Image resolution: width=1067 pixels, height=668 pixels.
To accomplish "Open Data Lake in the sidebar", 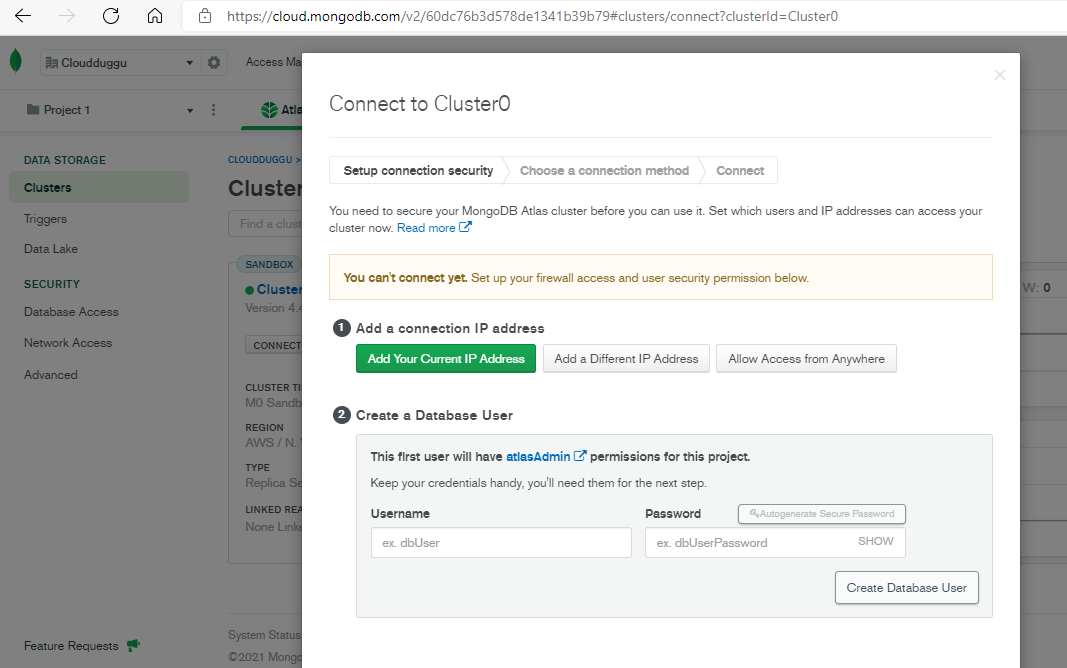I will coord(50,249).
